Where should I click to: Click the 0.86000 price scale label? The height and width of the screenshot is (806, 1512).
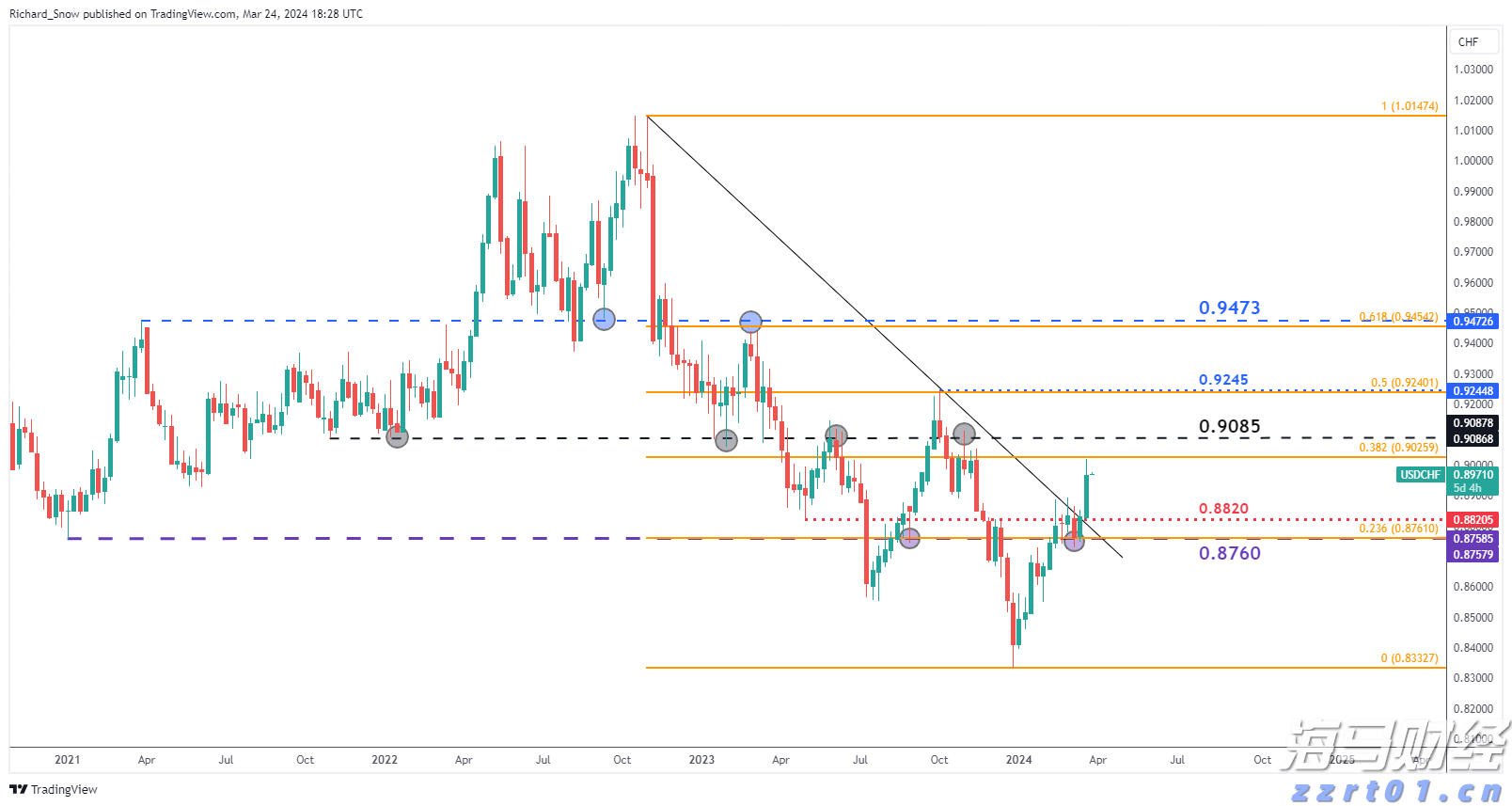pyautogui.click(x=1473, y=587)
